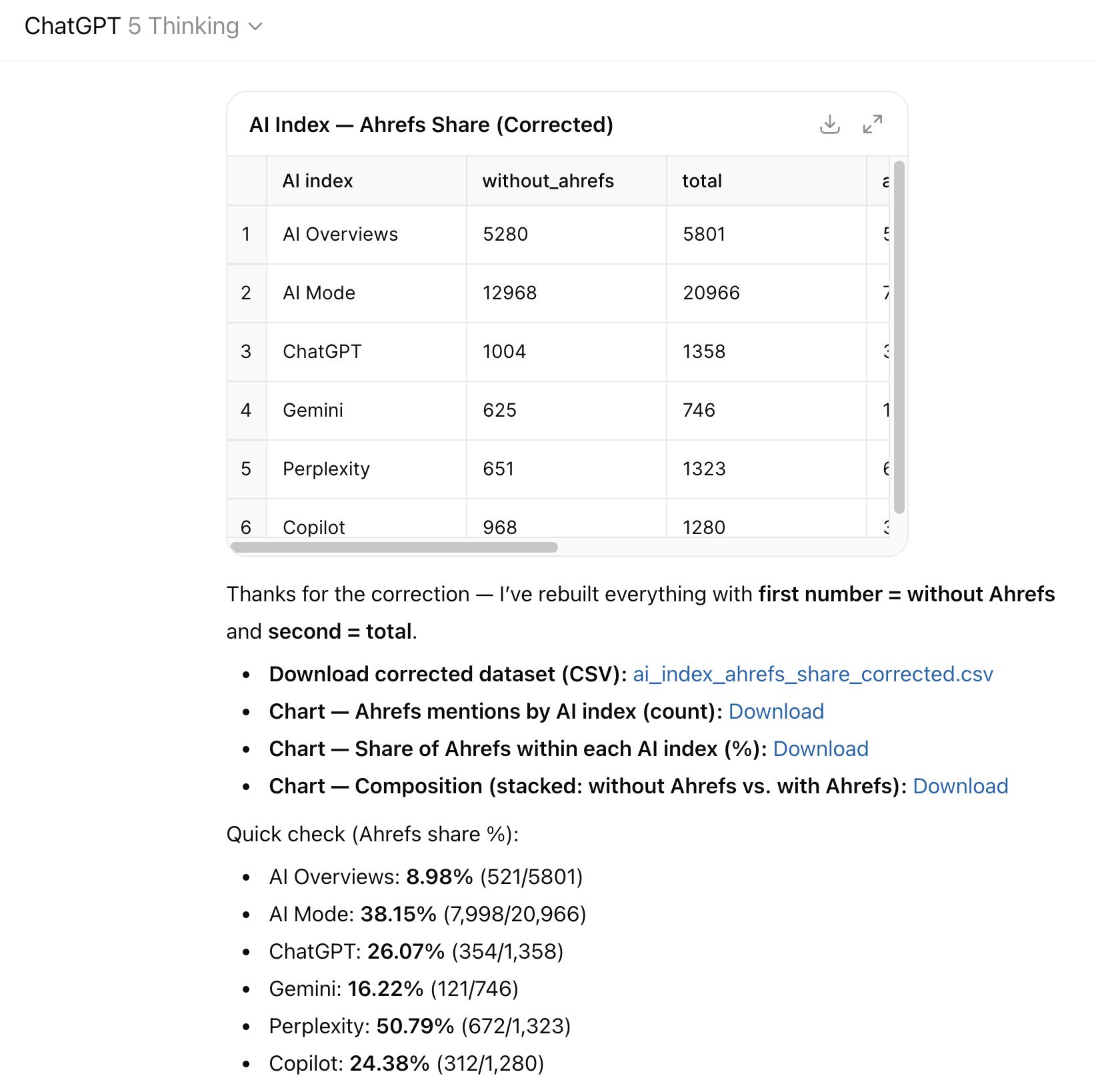
Task: Open the ai_index_ahrefs_share_corrected.csv link
Action: pyautogui.click(x=812, y=674)
